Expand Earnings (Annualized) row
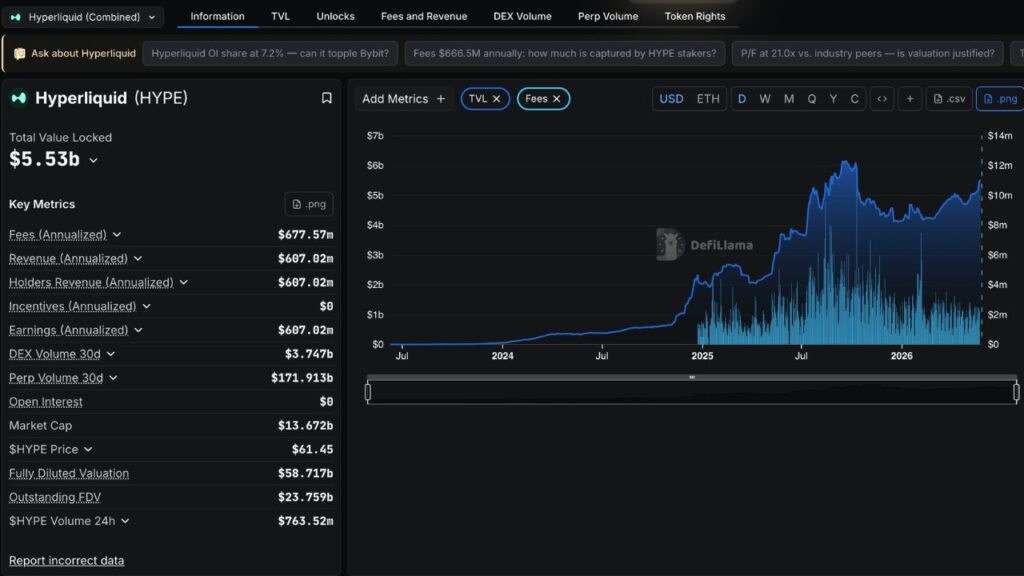1024x576 pixels. 138,330
